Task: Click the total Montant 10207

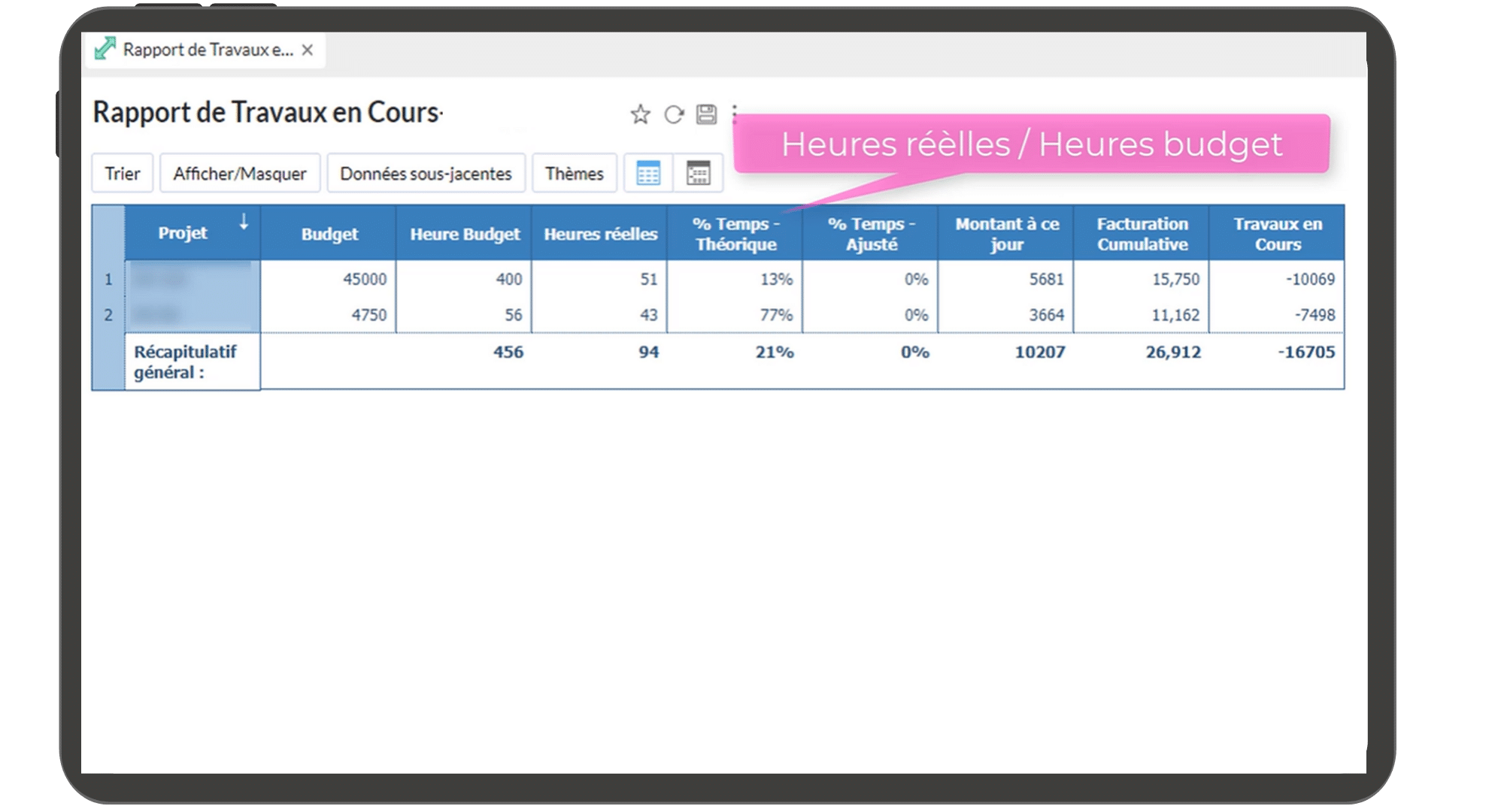Action: click(1040, 352)
